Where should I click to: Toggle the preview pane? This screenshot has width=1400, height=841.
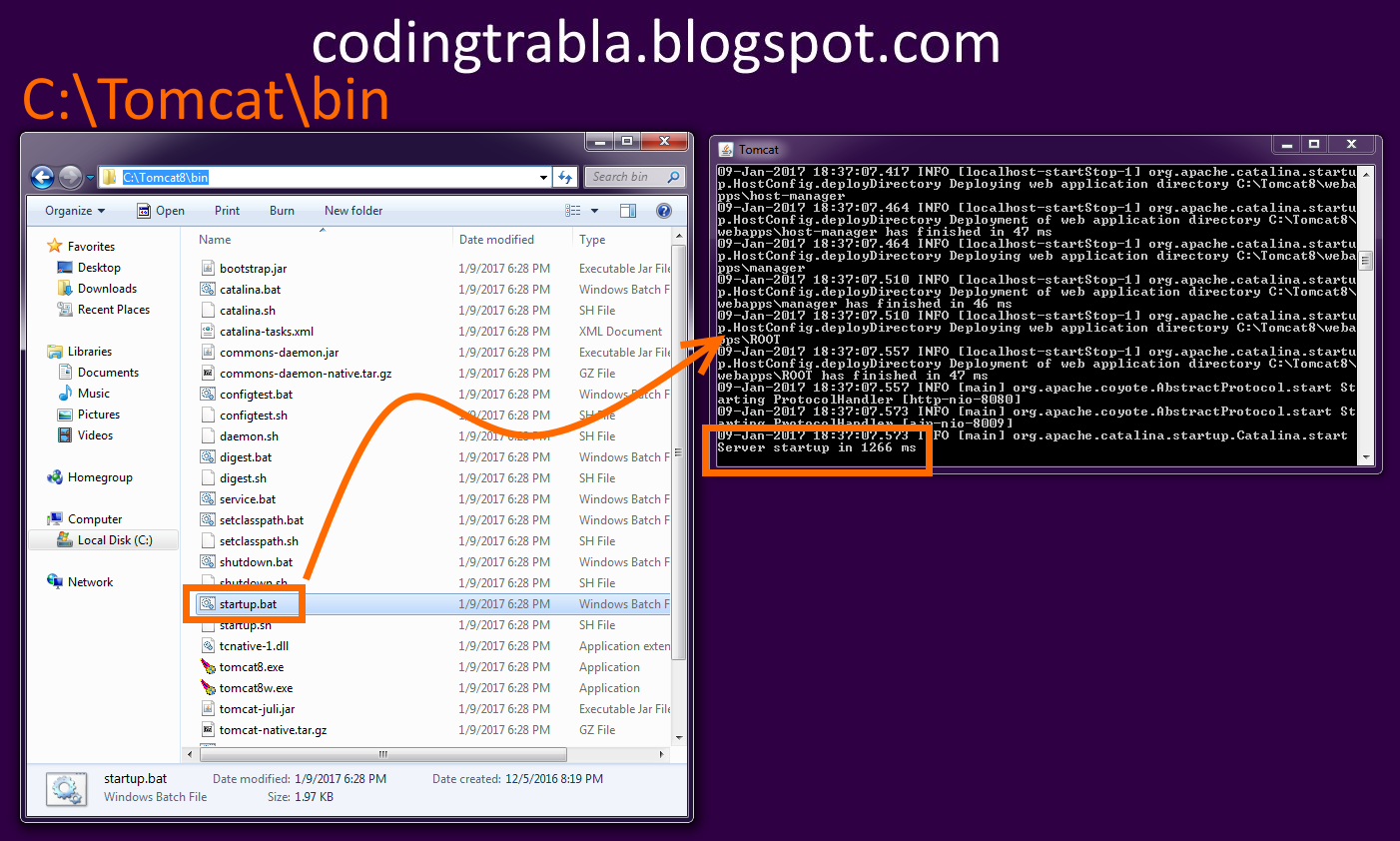[628, 211]
